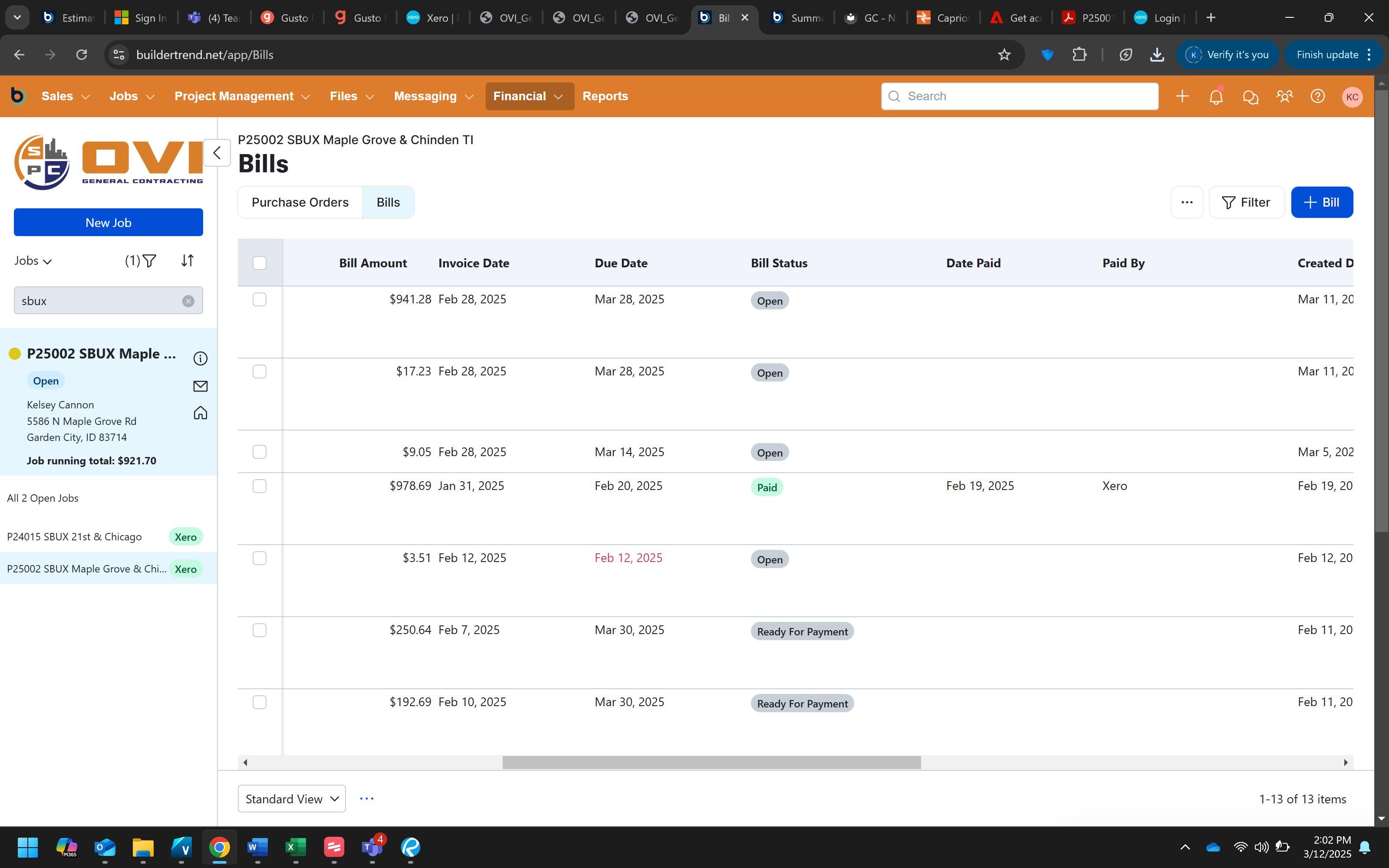This screenshot has height=868, width=1389.
Task: Click the Filter button above bills table
Action: point(1246,203)
